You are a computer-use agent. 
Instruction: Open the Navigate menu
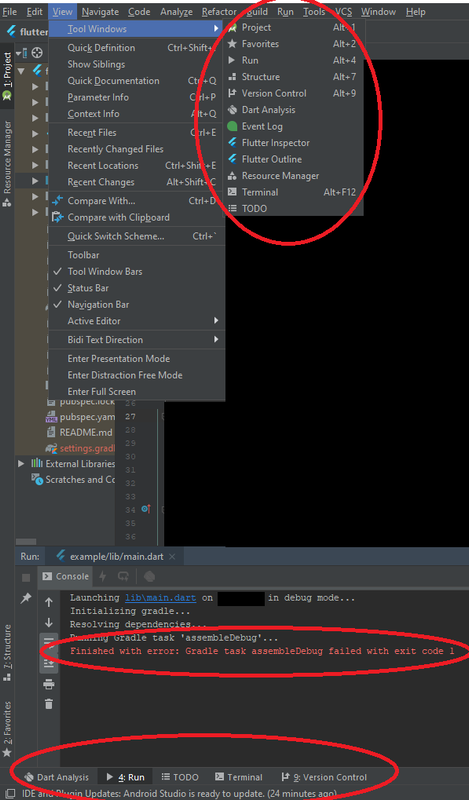coord(100,11)
